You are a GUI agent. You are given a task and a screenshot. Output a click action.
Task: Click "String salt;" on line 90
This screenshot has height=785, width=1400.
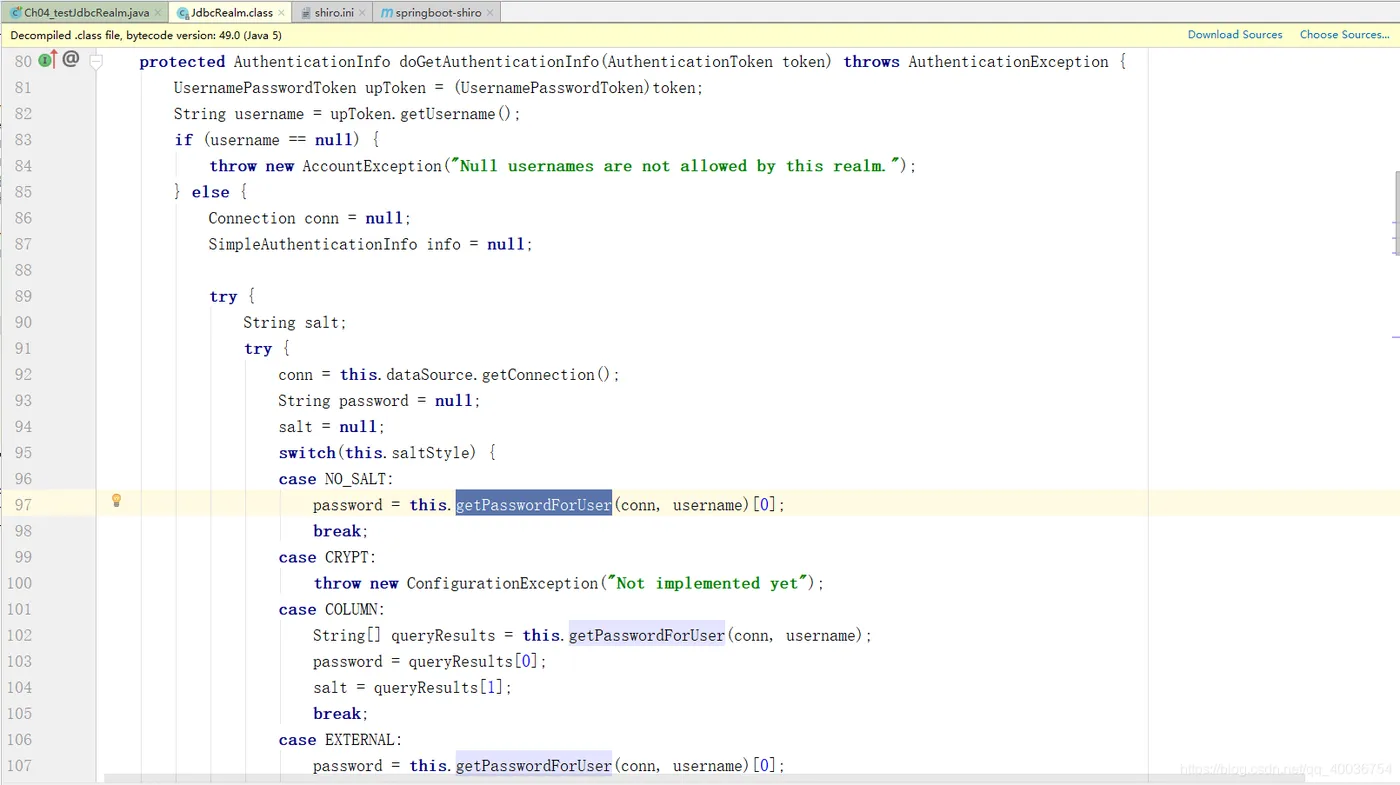295,322
